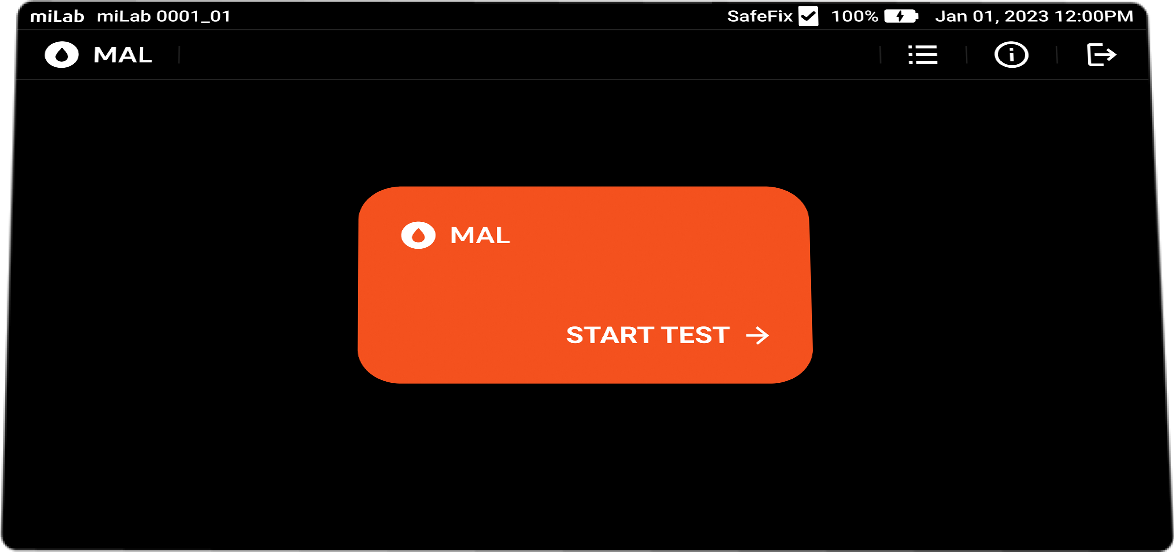Open the orange MAL test card

585,285
